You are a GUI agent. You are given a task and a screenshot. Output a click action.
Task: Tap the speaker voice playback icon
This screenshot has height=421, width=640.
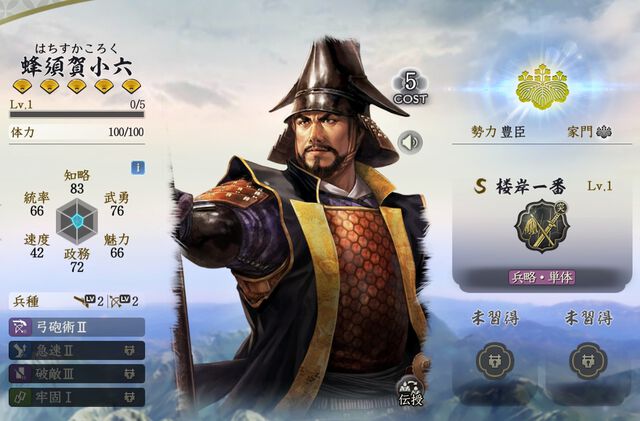point(410,142)
